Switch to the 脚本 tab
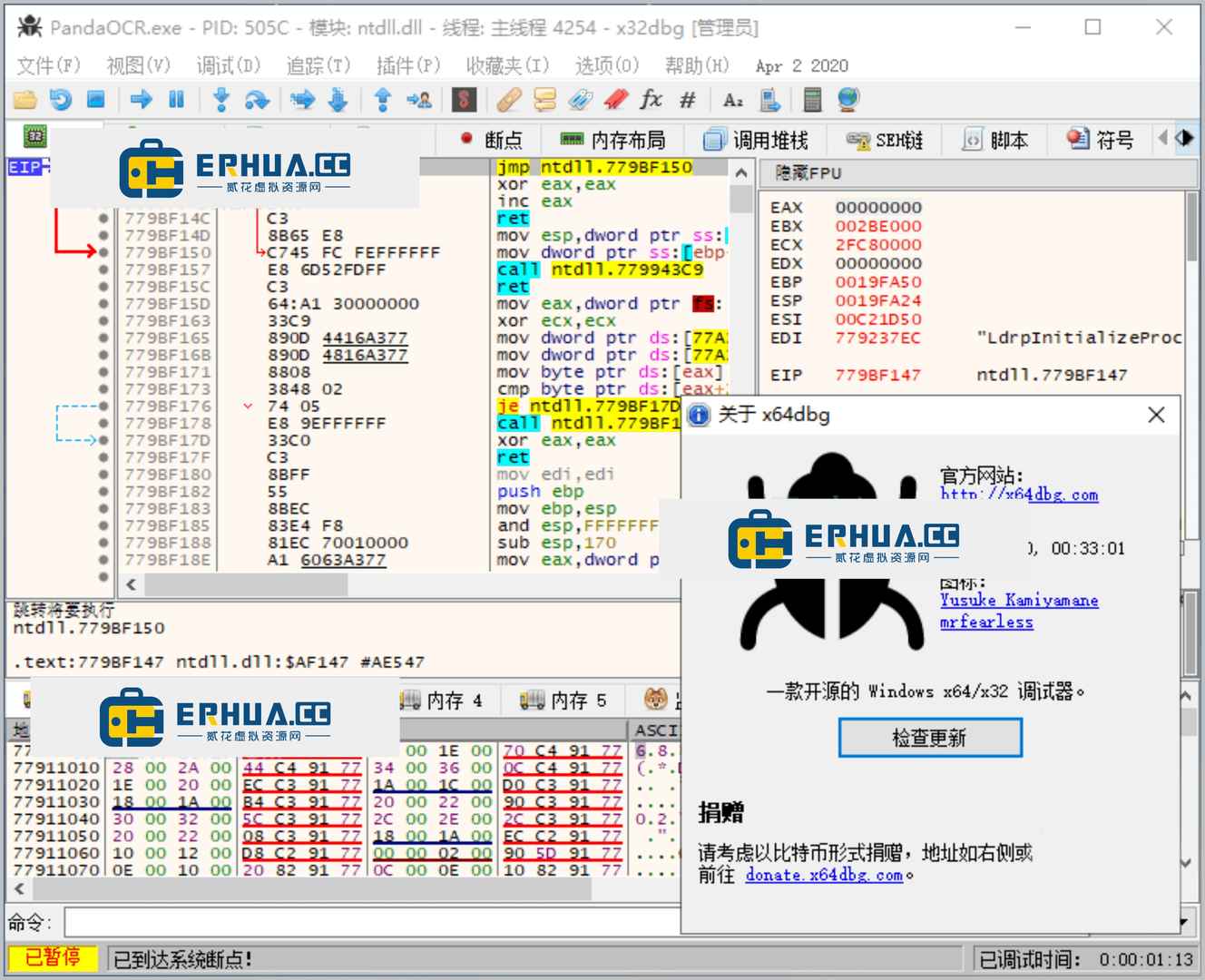Screen dimensions: 1205x980 (x=995, y=140)
